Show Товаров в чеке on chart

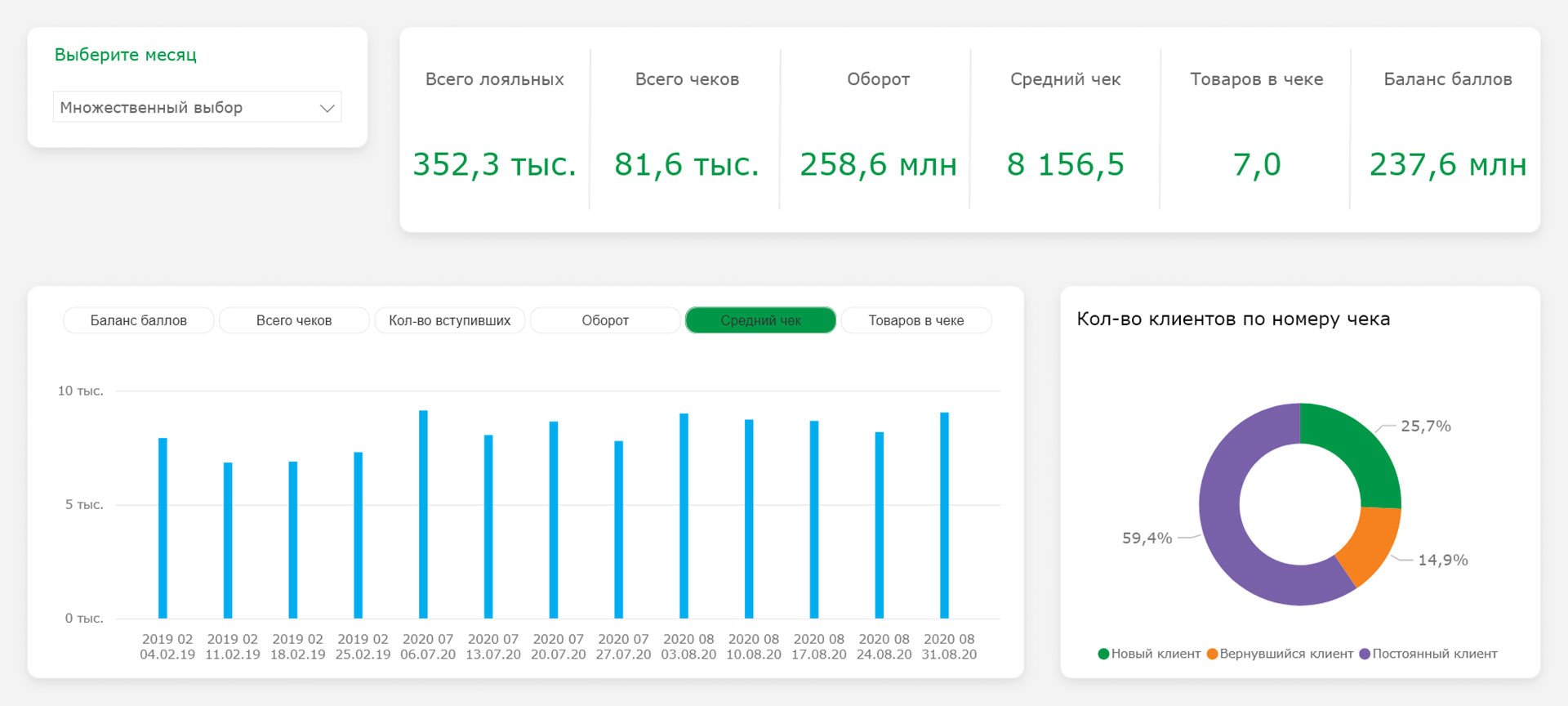pyautogui.click(x=915, y=320)
